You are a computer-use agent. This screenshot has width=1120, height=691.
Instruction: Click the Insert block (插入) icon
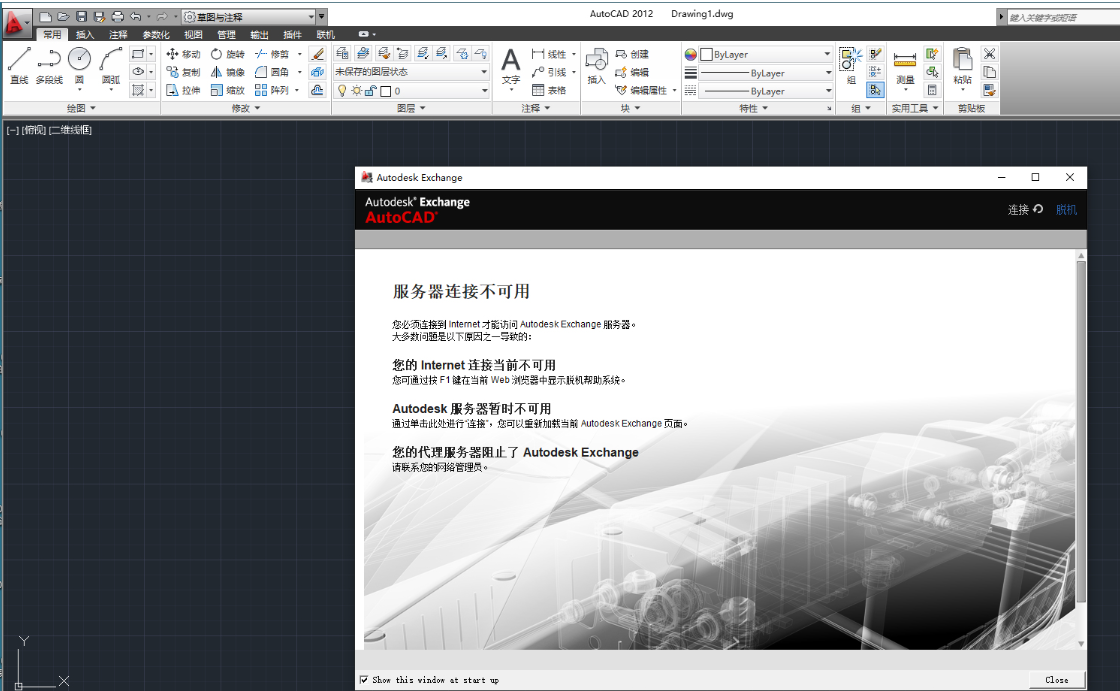pos(596,65)
